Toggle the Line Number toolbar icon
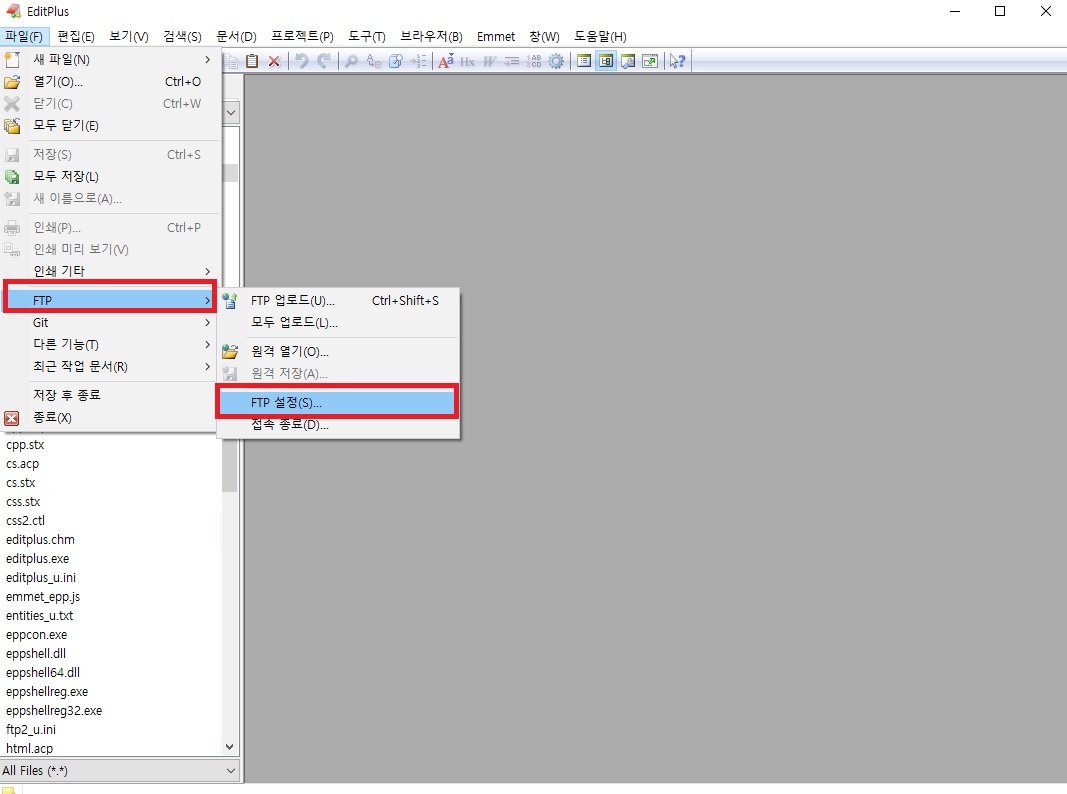 tap(534, 61)
